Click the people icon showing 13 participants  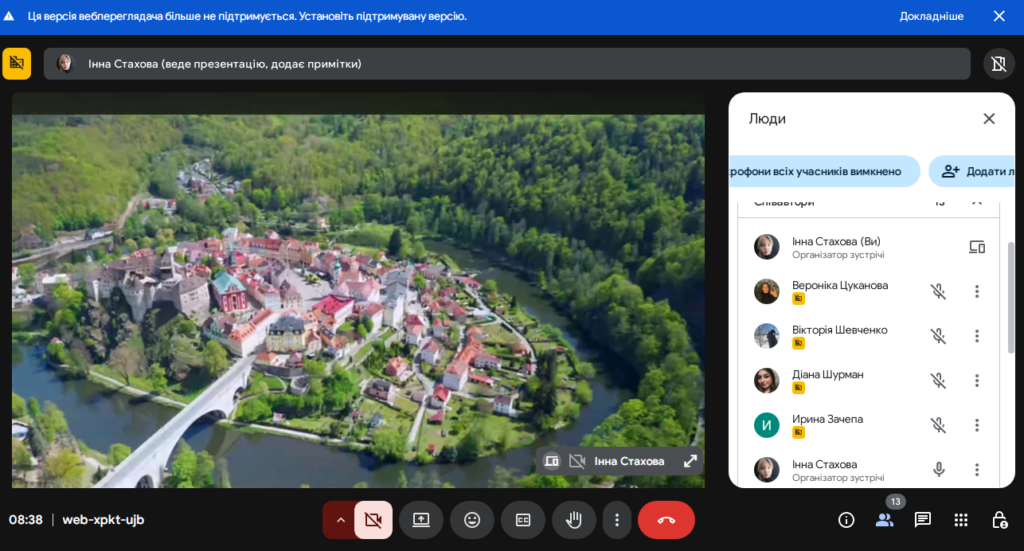coord(884,520)
